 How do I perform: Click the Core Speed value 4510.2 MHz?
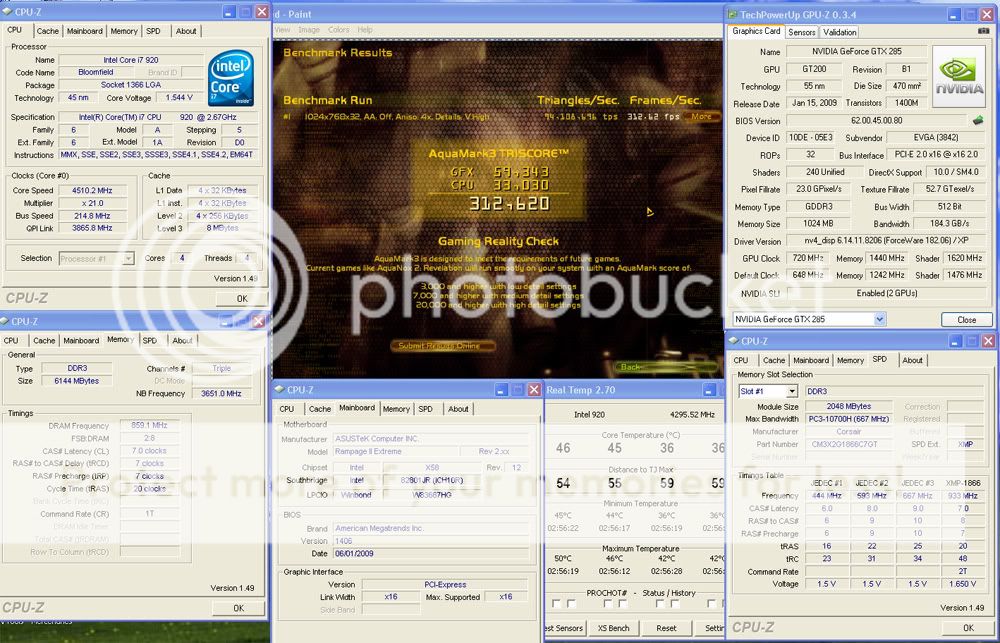[93, 190]
